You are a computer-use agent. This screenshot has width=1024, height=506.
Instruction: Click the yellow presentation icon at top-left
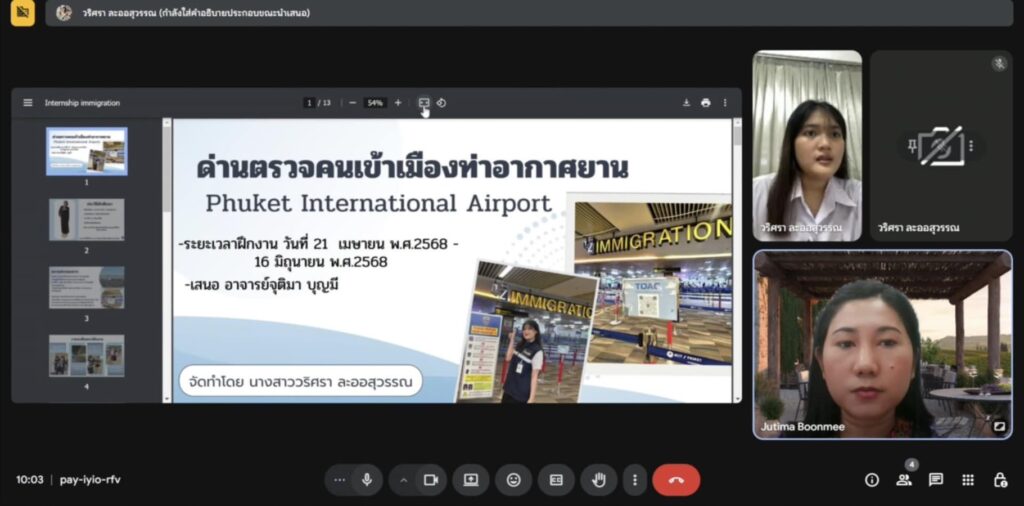pos(23,13)
